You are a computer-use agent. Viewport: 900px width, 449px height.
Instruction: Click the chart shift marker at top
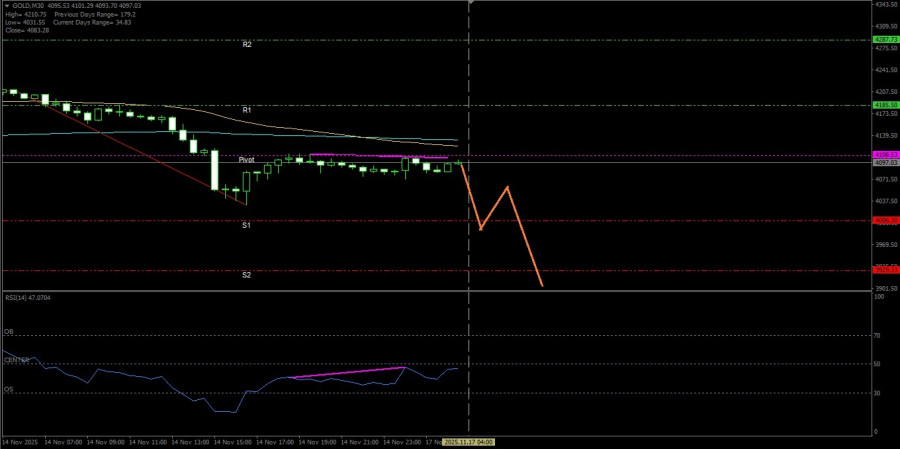470,2
